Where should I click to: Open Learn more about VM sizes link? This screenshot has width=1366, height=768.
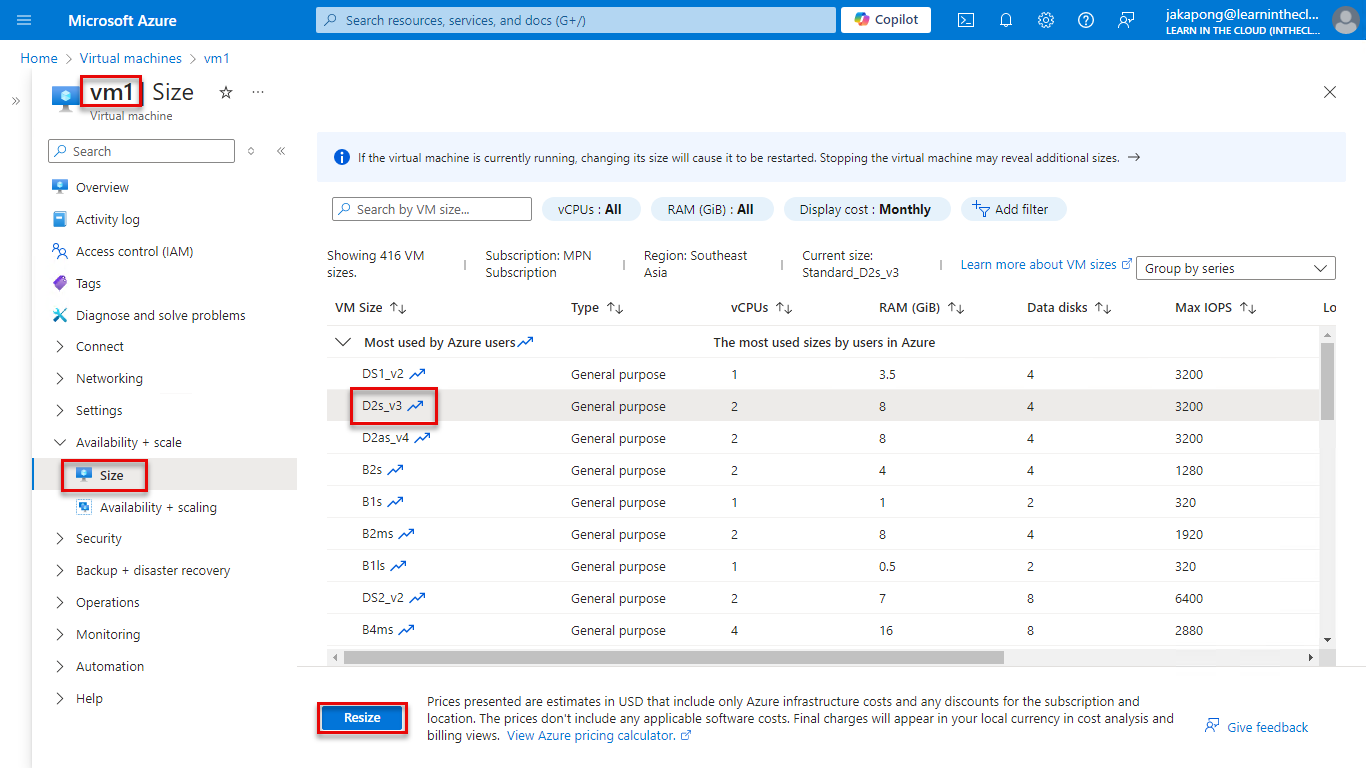1046,264
